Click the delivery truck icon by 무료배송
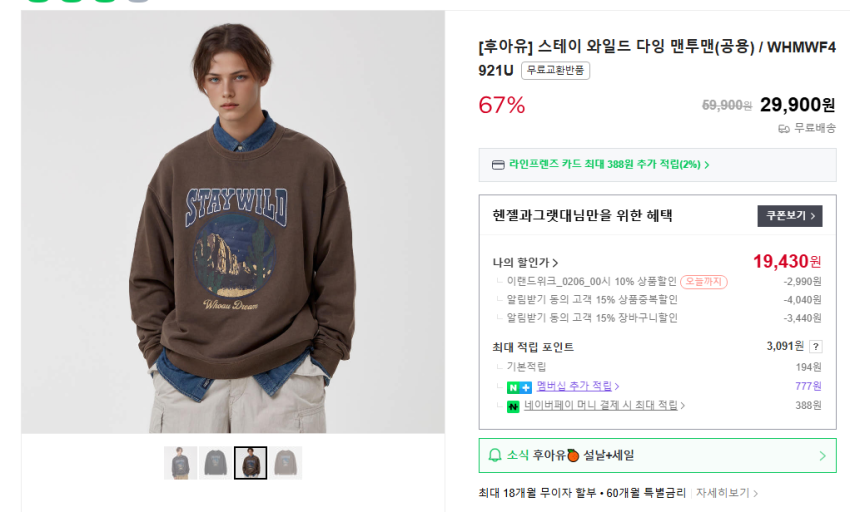The image size is (850, 512). click(x=783, y=128)
